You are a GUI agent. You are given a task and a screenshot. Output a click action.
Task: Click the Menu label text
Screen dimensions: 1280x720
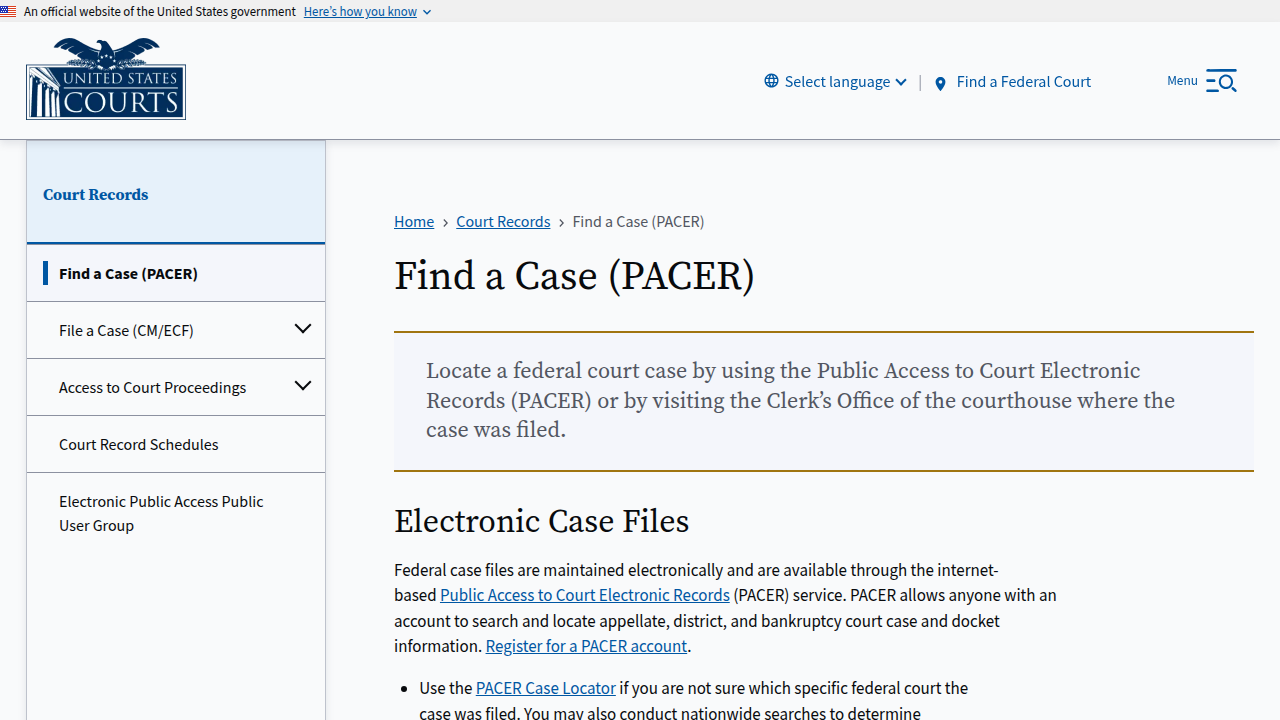[1182, 80]
